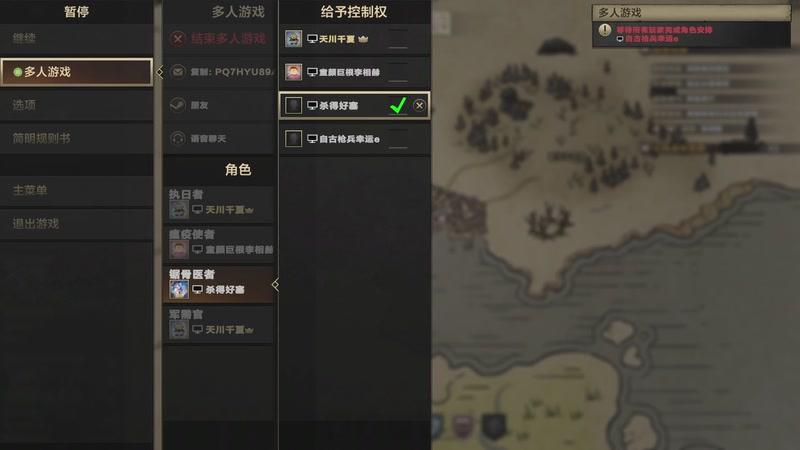Click the Steam friends icon
This screenshot has width=800, height=450.
pyautogui.click(x=178, y=105)
